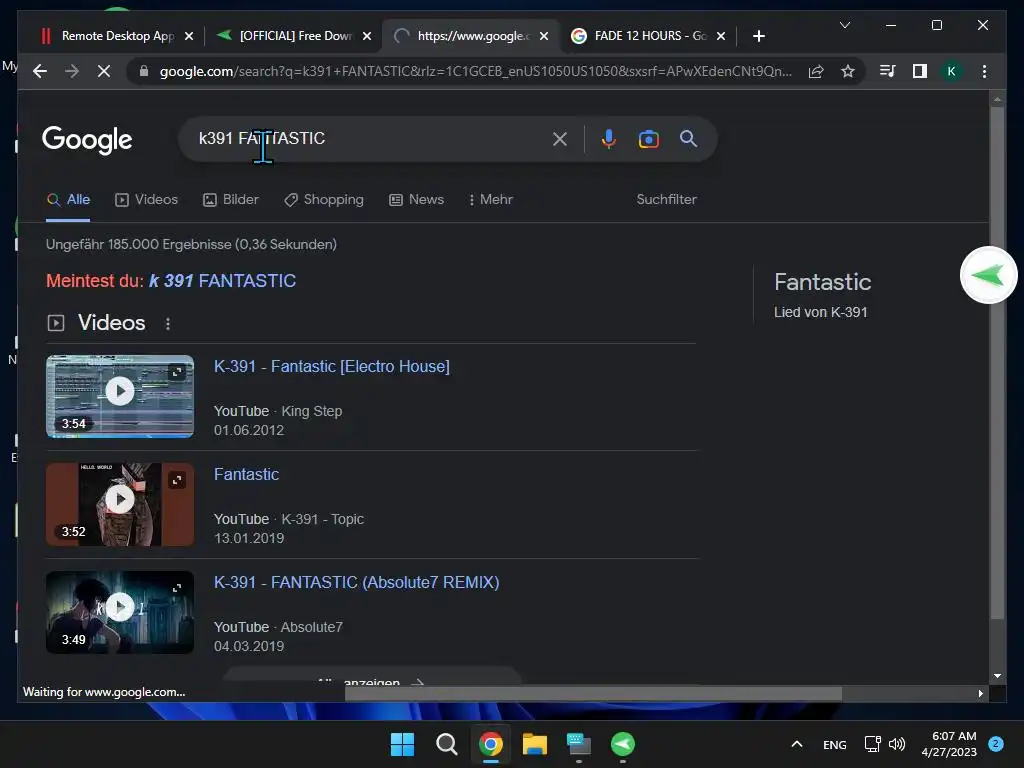Image resolution: width=1024 pixels, height=768 pixels.
Task: Play the 3:54 video thumbnail
Action: pyautogui.click(x=120, y=396)
